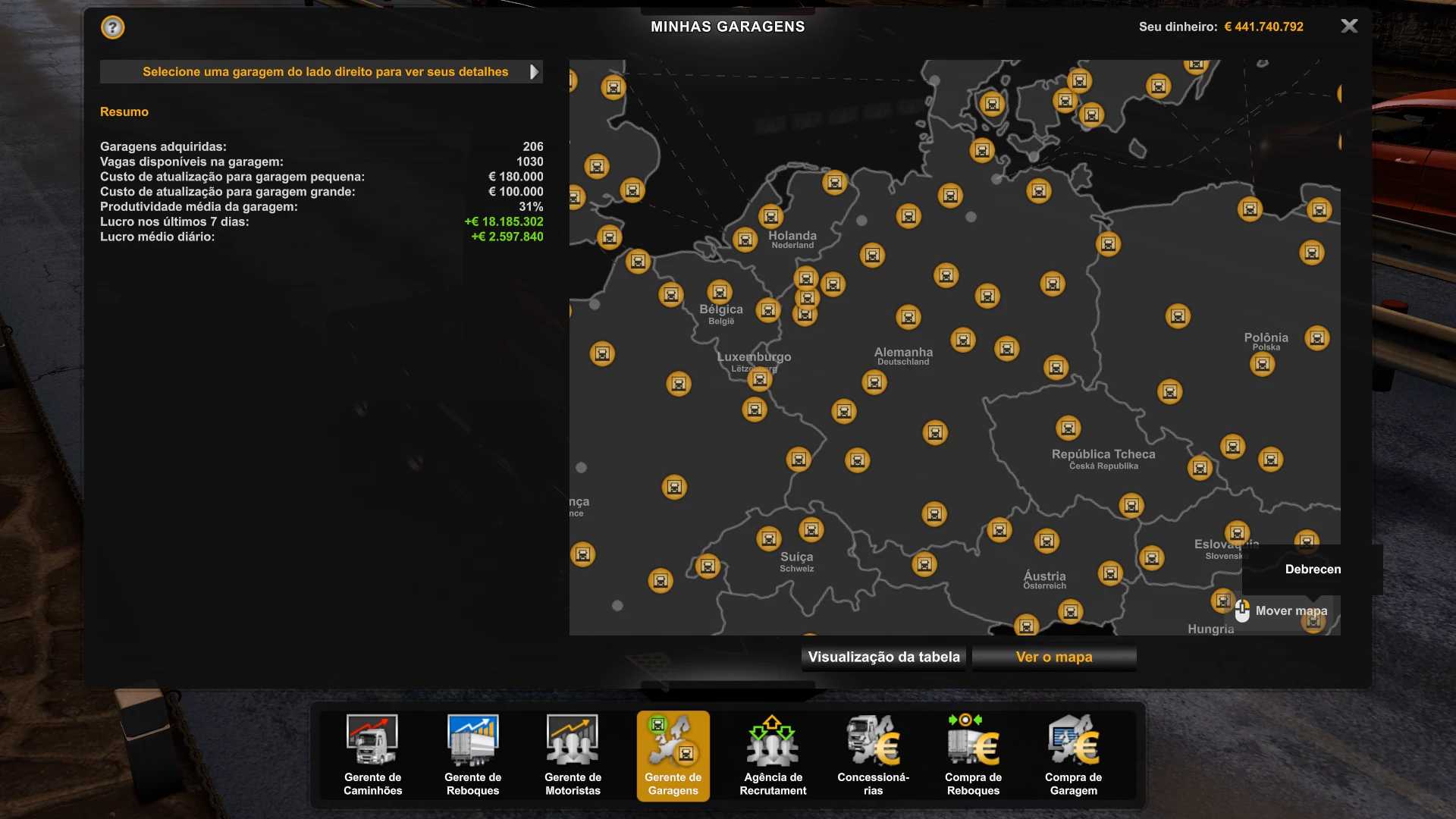Open the Agência de Recrutament agency
The image size is (1456, 819).
pos(773,755)
